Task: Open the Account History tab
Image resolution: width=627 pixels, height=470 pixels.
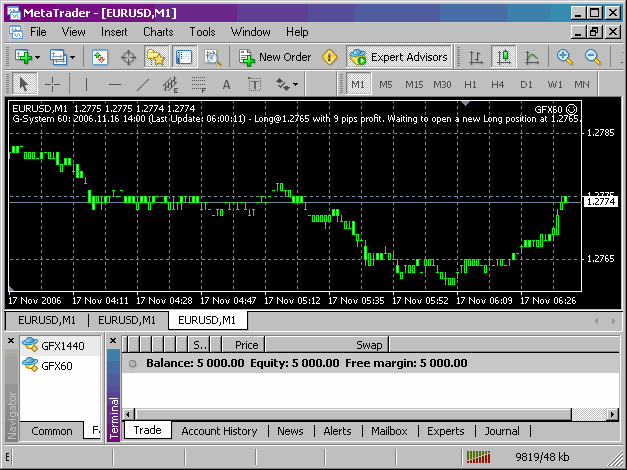Action: [x=219, y=431]
